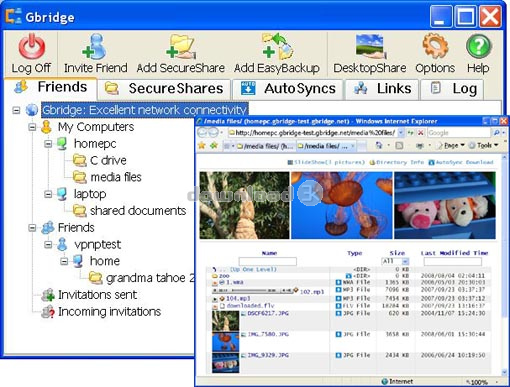Click the Log Off power icon
The height and width of the screenshot is (387, 510).
(32, 46)
